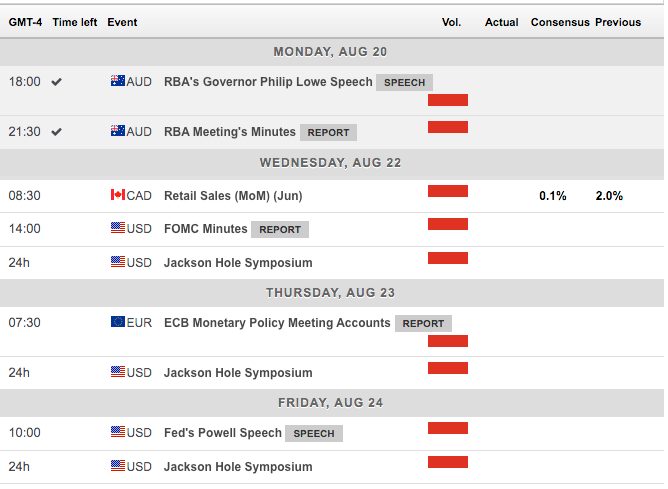
Task: Click EU flag beside ECB Meeting Accounts
Action: (x=118, y=323)
